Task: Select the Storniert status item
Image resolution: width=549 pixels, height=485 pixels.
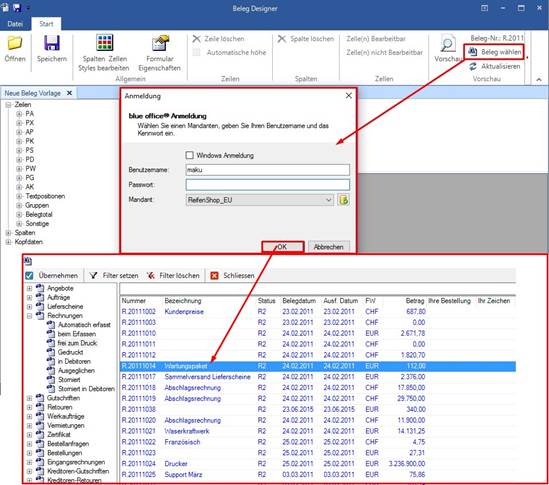Action: click(x=69, y=379)
